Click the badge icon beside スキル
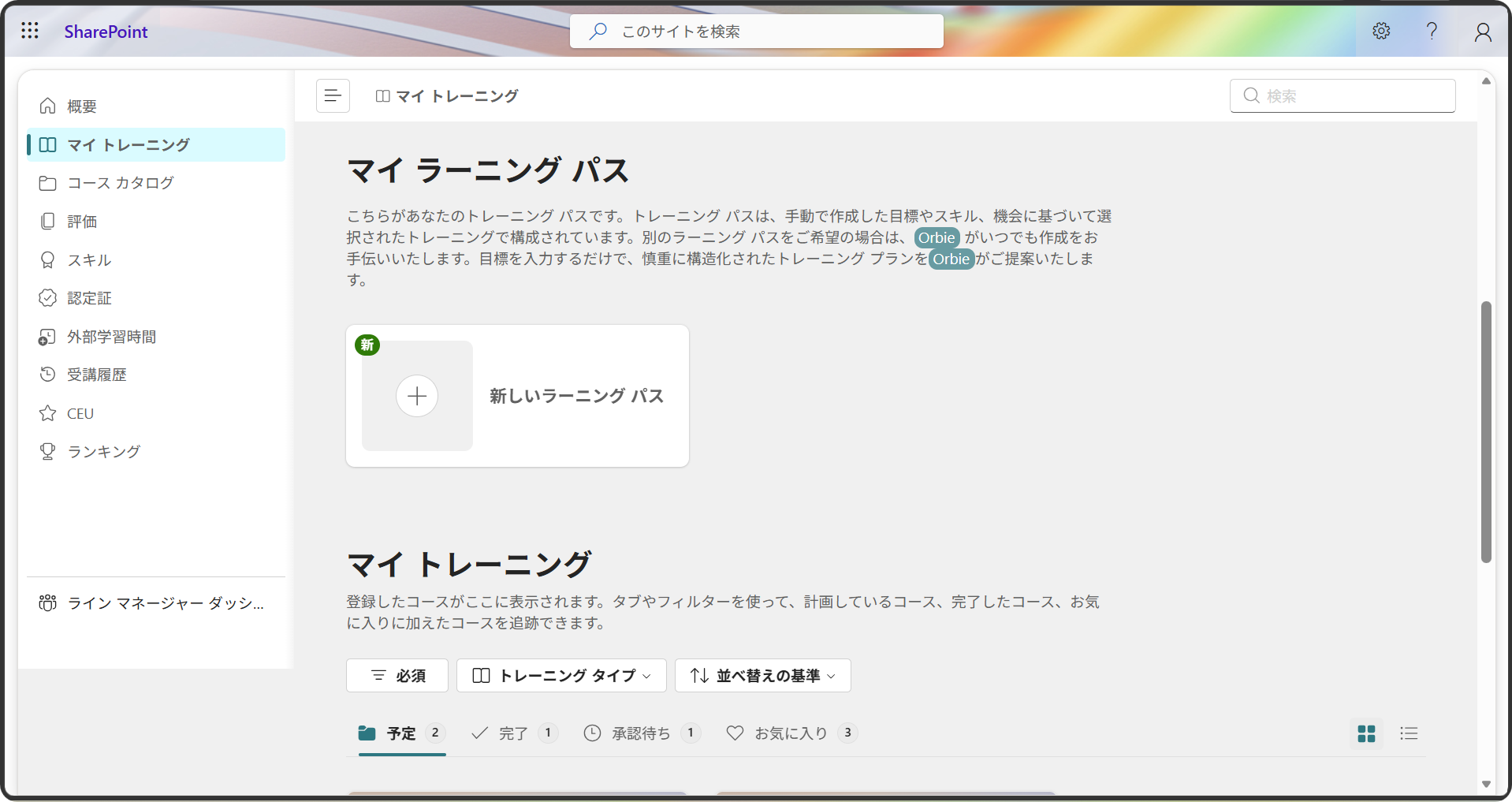The image size is (1512, 802). click(x=48, y=260)
